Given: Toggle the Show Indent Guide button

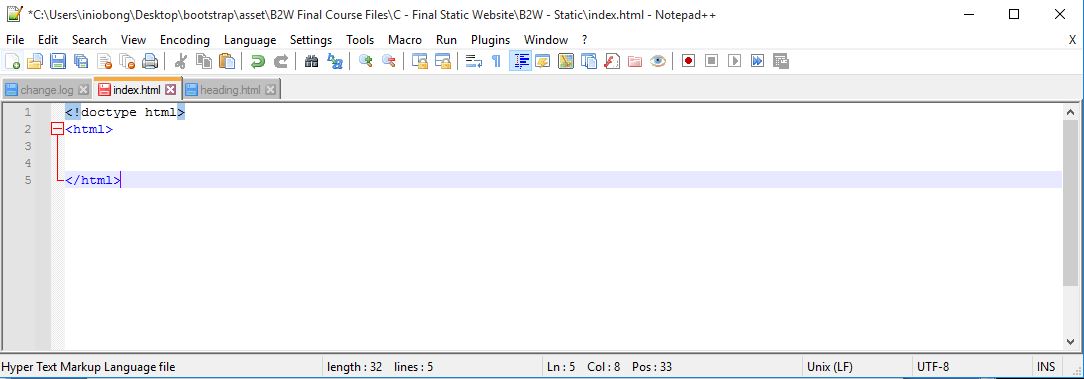Looking at the screenshot, I should point(520,62).
